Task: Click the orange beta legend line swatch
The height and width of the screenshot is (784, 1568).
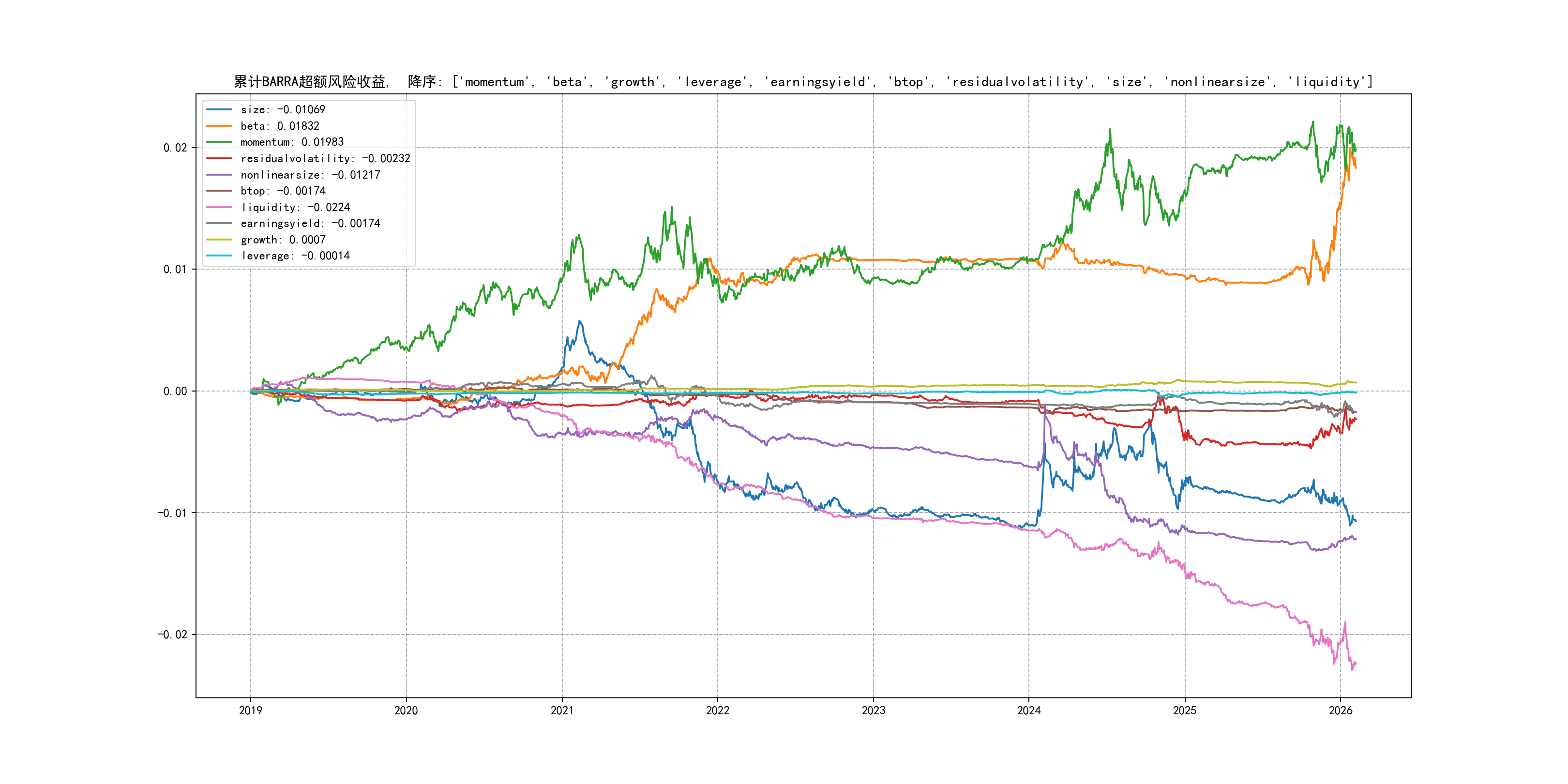Action: pos(219,126)
